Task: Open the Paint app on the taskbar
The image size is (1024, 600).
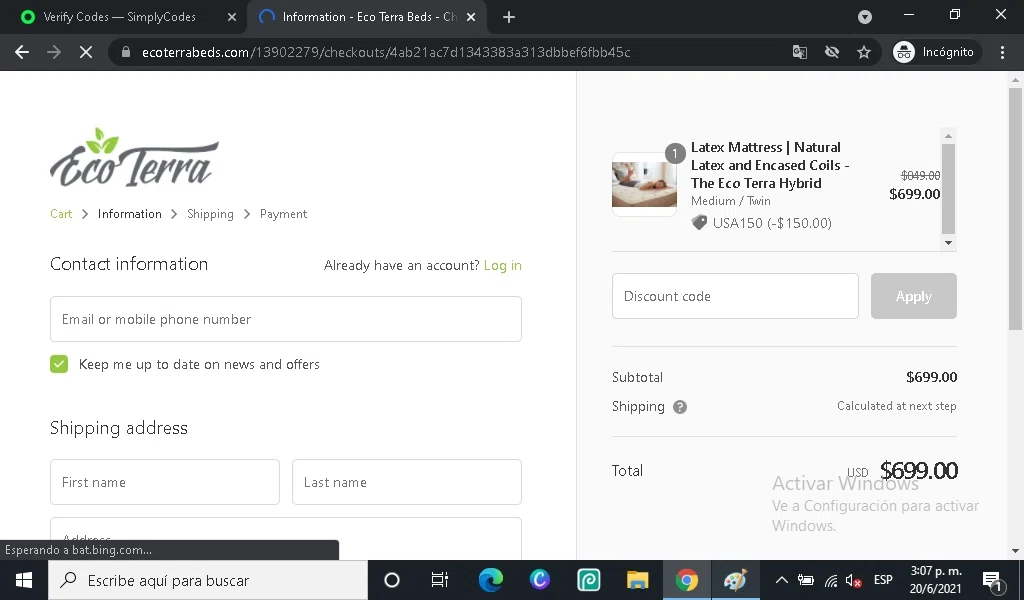Action: tap(735, 580)
